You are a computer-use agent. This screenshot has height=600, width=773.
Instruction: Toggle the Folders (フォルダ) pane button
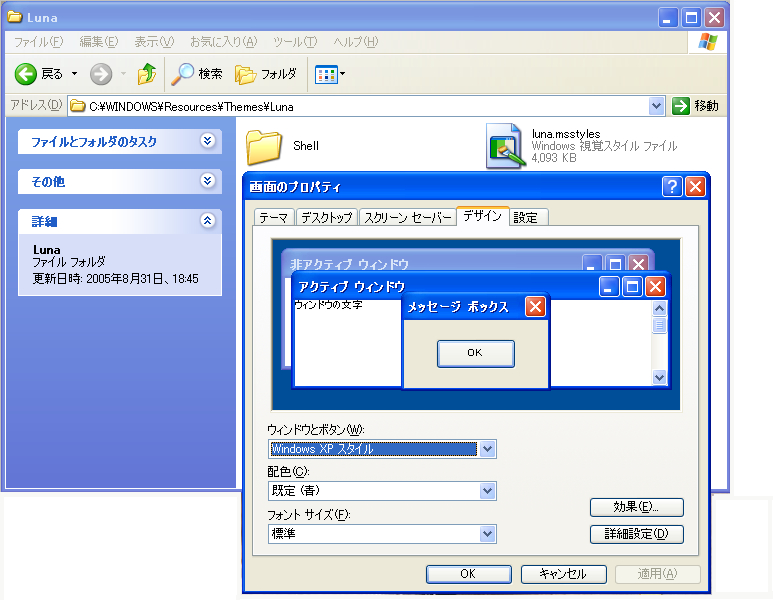click(266, 74)
